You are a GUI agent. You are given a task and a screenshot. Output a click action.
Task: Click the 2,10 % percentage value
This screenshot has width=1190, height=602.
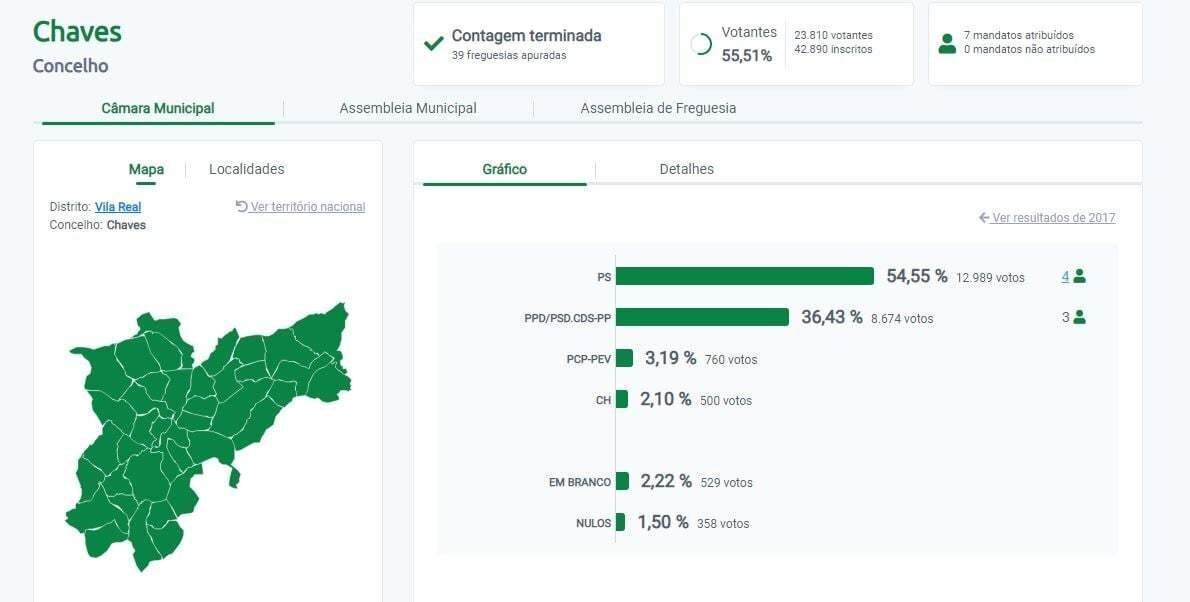tap(666, 399)
